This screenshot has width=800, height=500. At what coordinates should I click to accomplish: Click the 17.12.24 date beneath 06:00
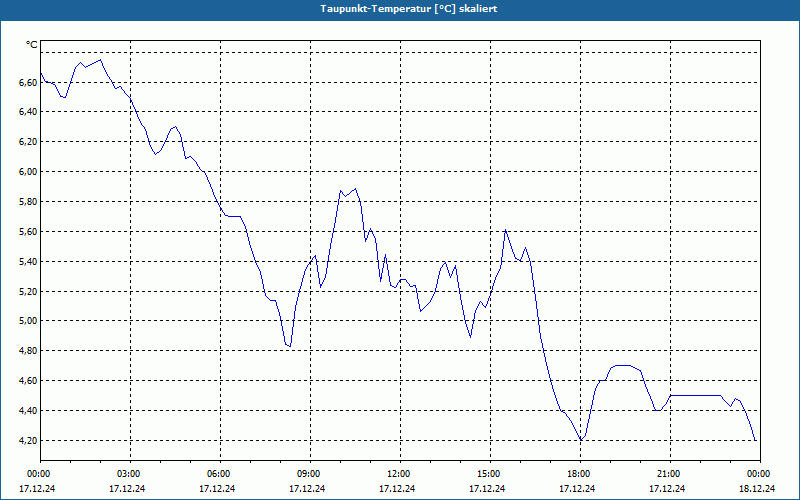coord(217,488)
